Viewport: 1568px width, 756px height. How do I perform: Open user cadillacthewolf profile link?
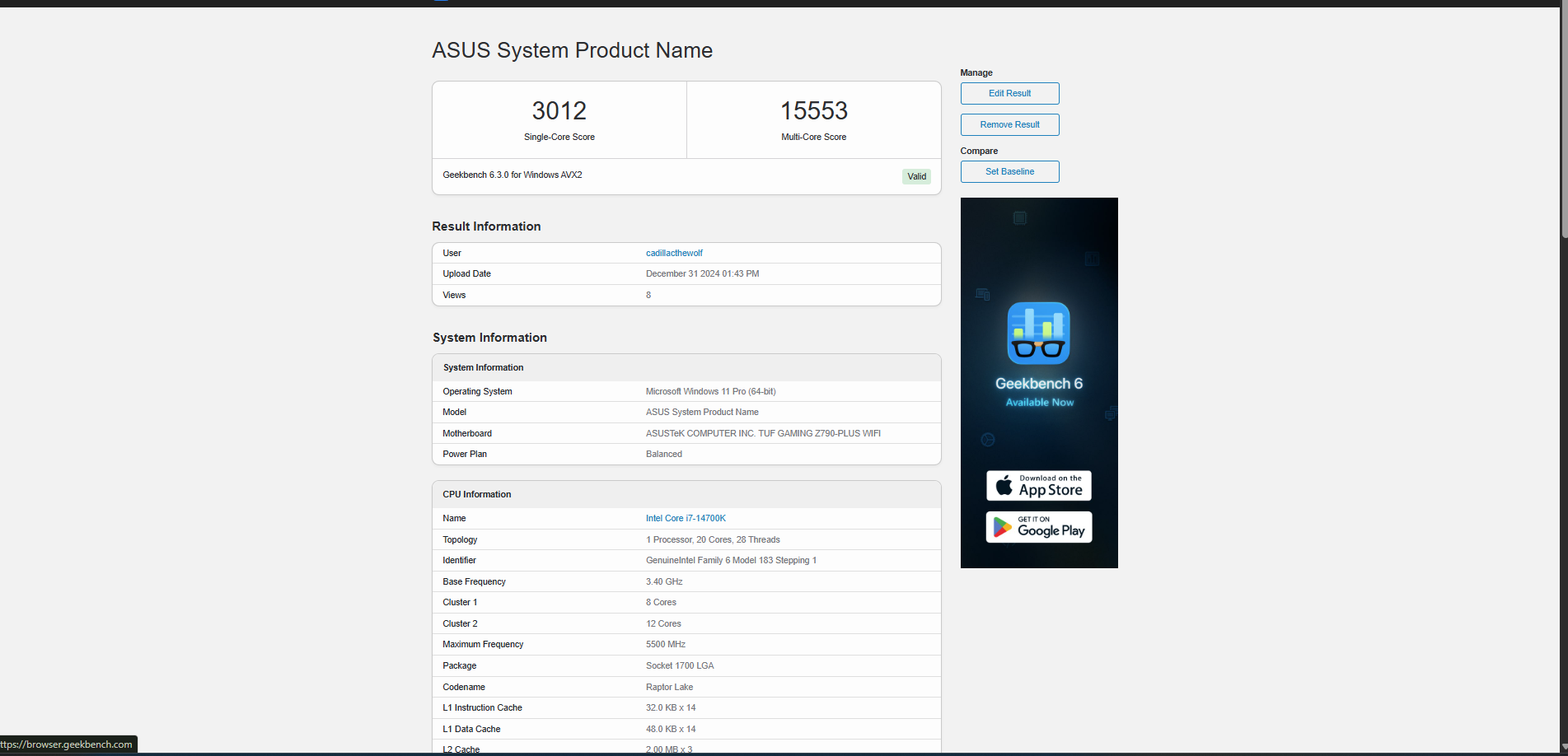[674, 253]
